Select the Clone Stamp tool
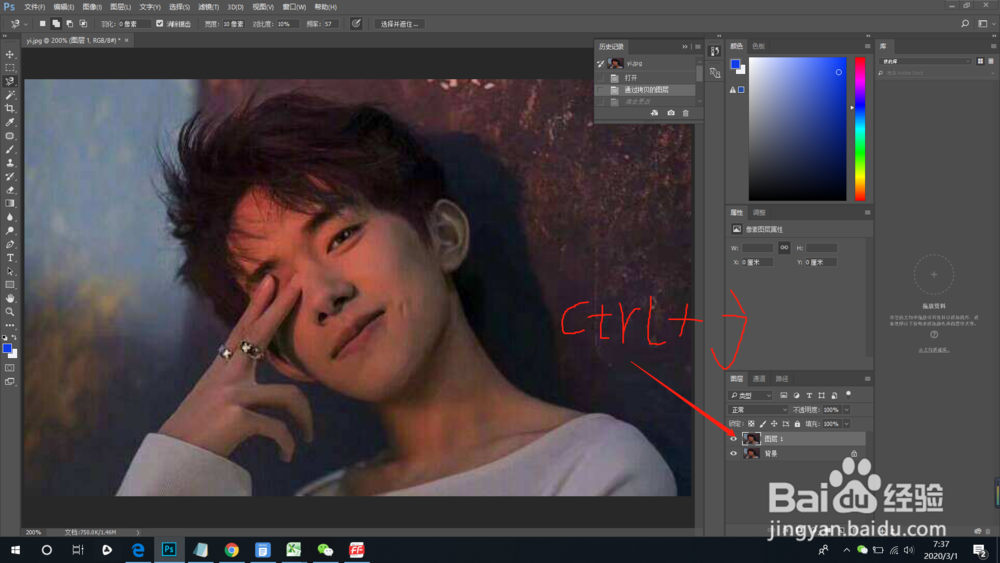This screenshot has width=1000, height=563. pyautogui.click(x=10, y=163)
